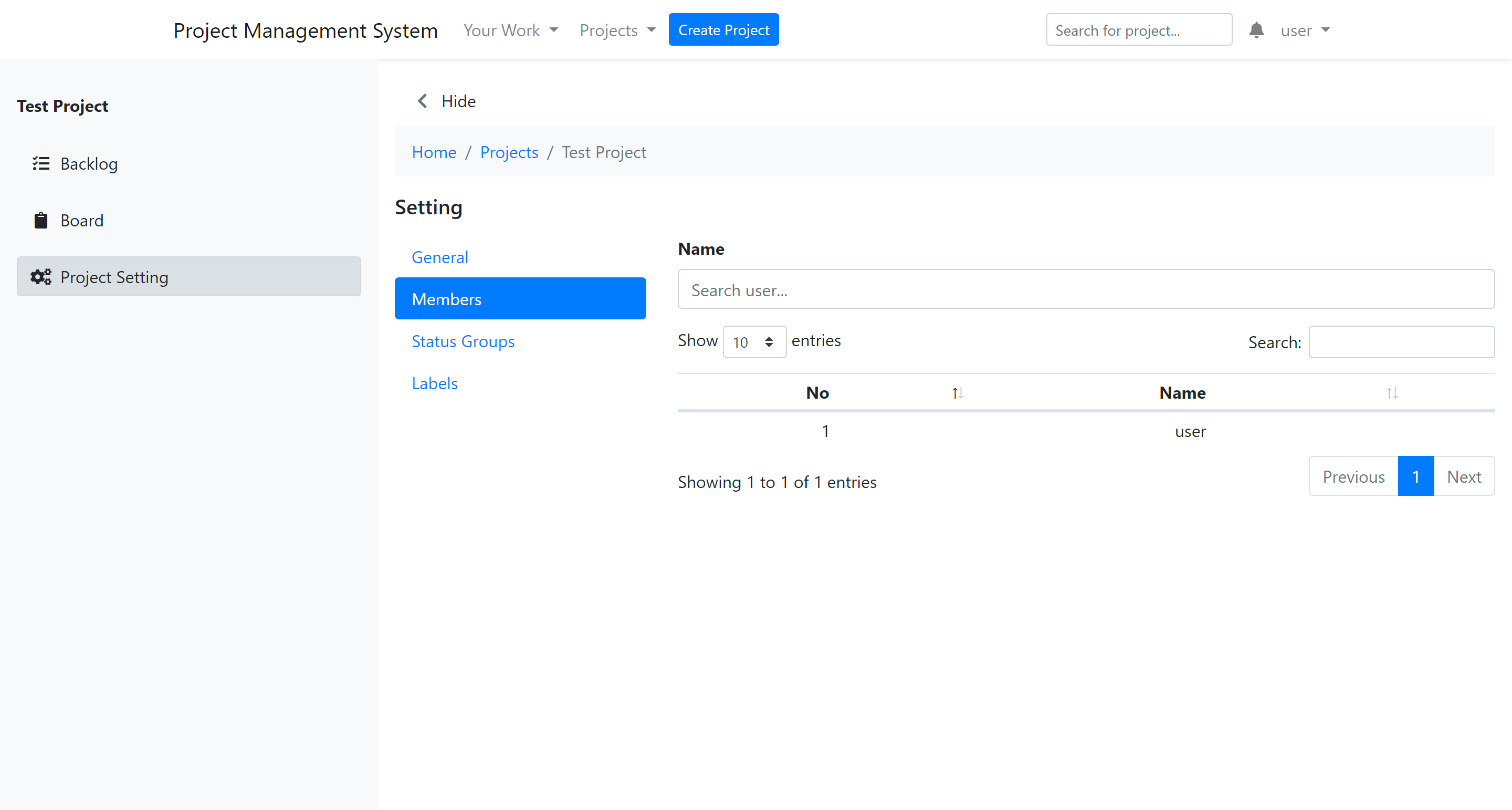Follow the Projects breadcrumb link
Screen dimensions: 1512x810
(509, 152)
